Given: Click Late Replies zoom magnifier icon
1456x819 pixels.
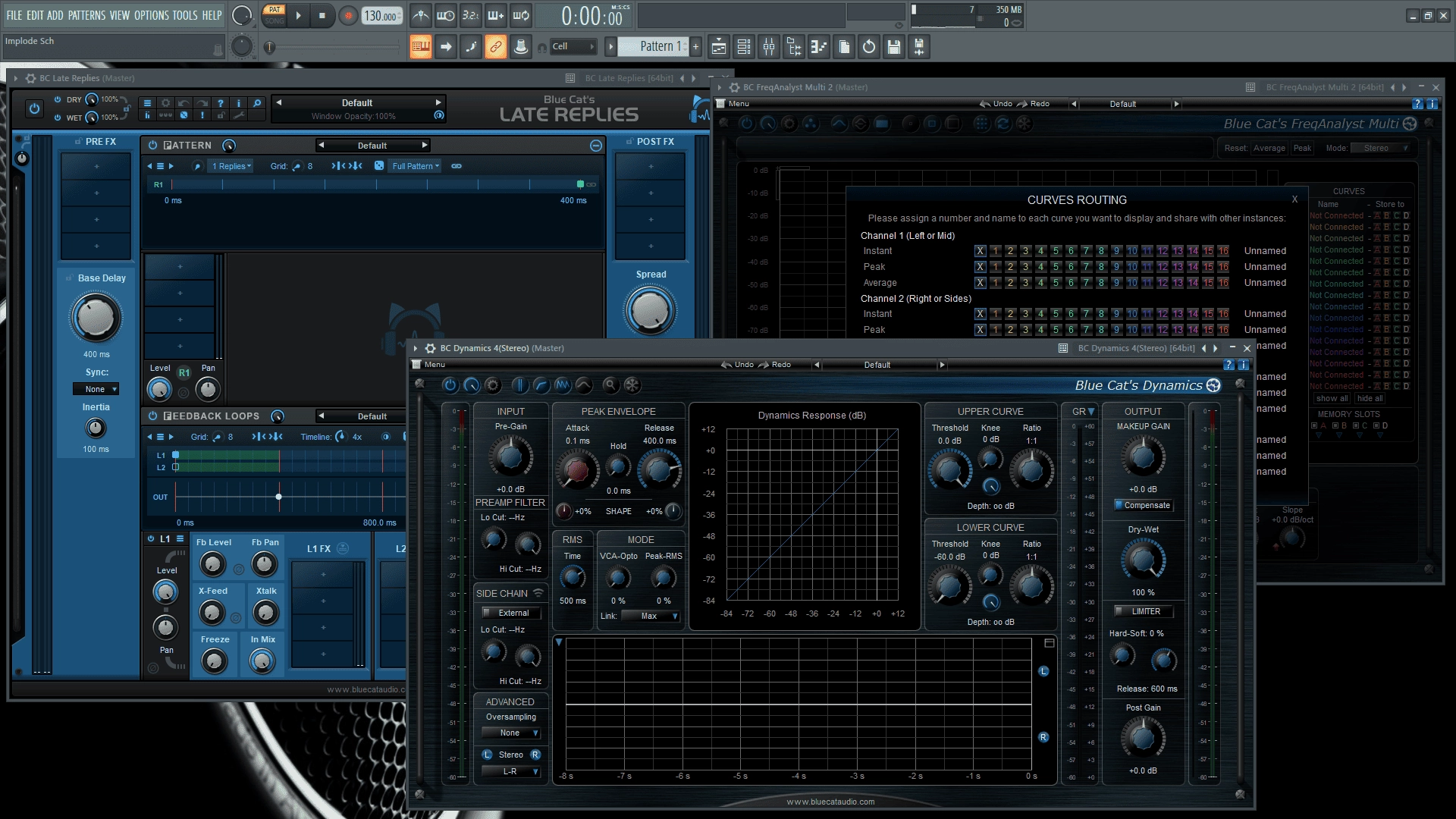Looking at the screenshot, I should pyautogui.click(x=257, y=103).
